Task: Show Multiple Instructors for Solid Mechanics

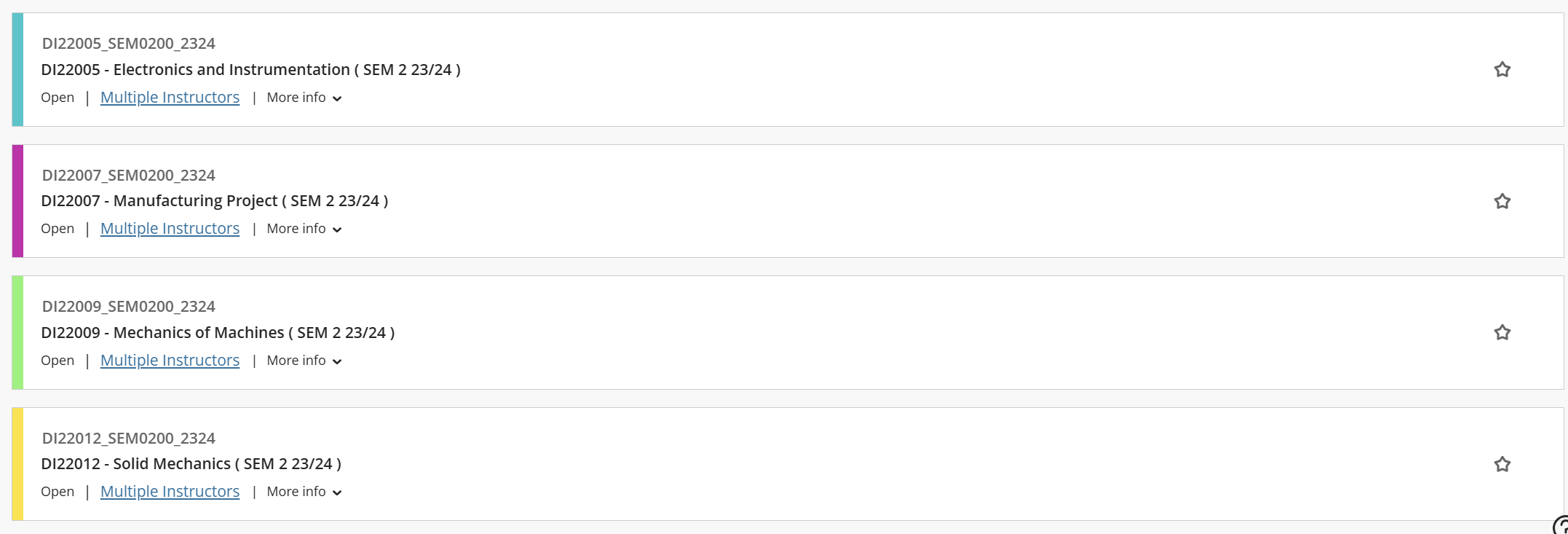Action: pos(170,492)
